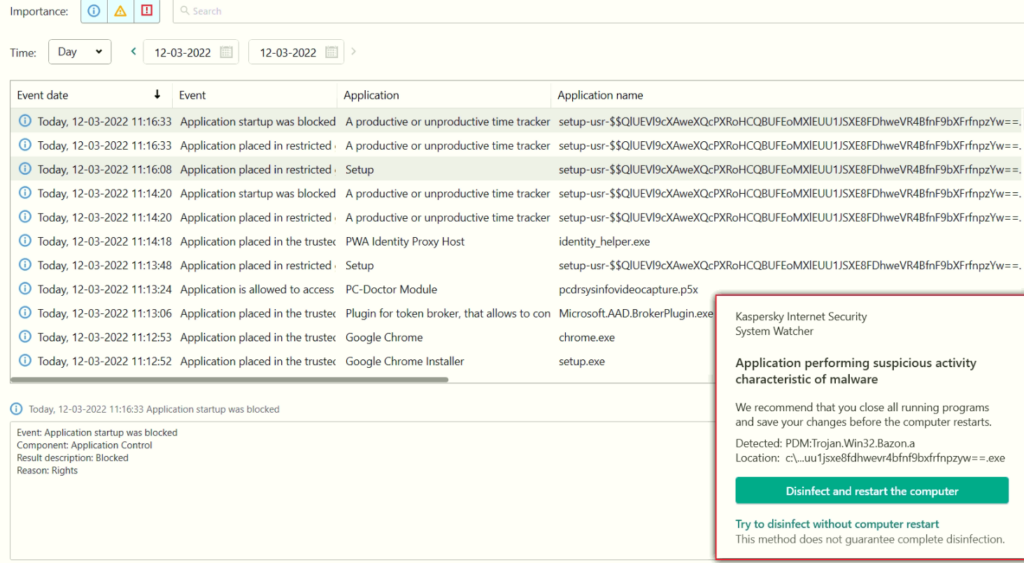Select the identity_helper.exe event row

coord(517,241)
